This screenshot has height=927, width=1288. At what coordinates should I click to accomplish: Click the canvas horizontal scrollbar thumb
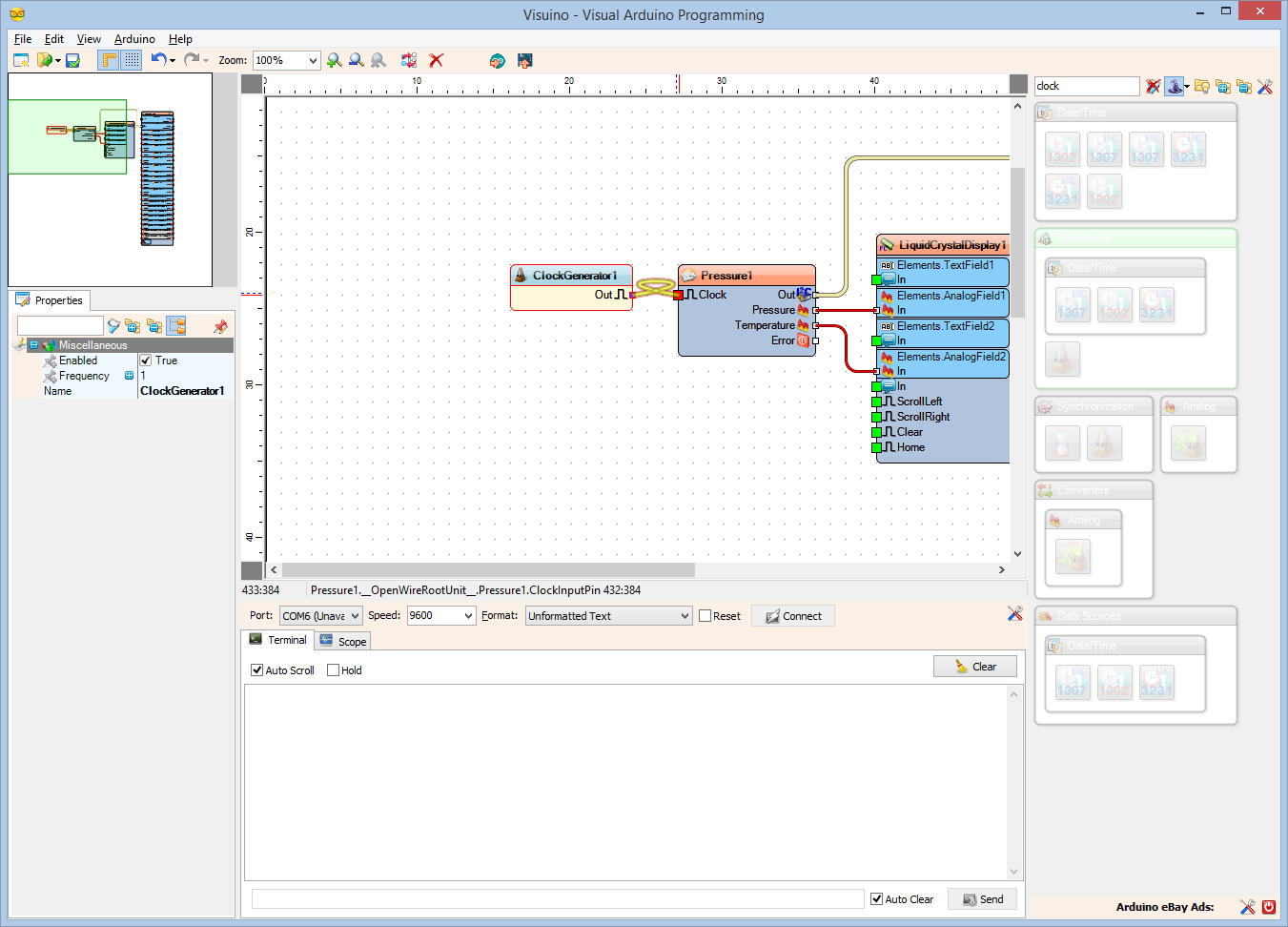point(488,569)
